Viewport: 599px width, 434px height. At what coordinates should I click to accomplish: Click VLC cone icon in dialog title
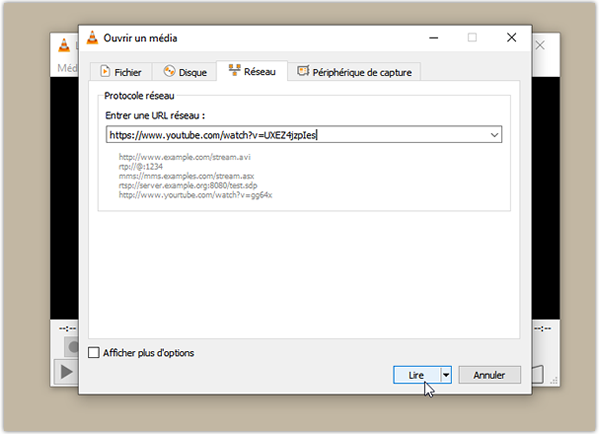click(92, 37)
